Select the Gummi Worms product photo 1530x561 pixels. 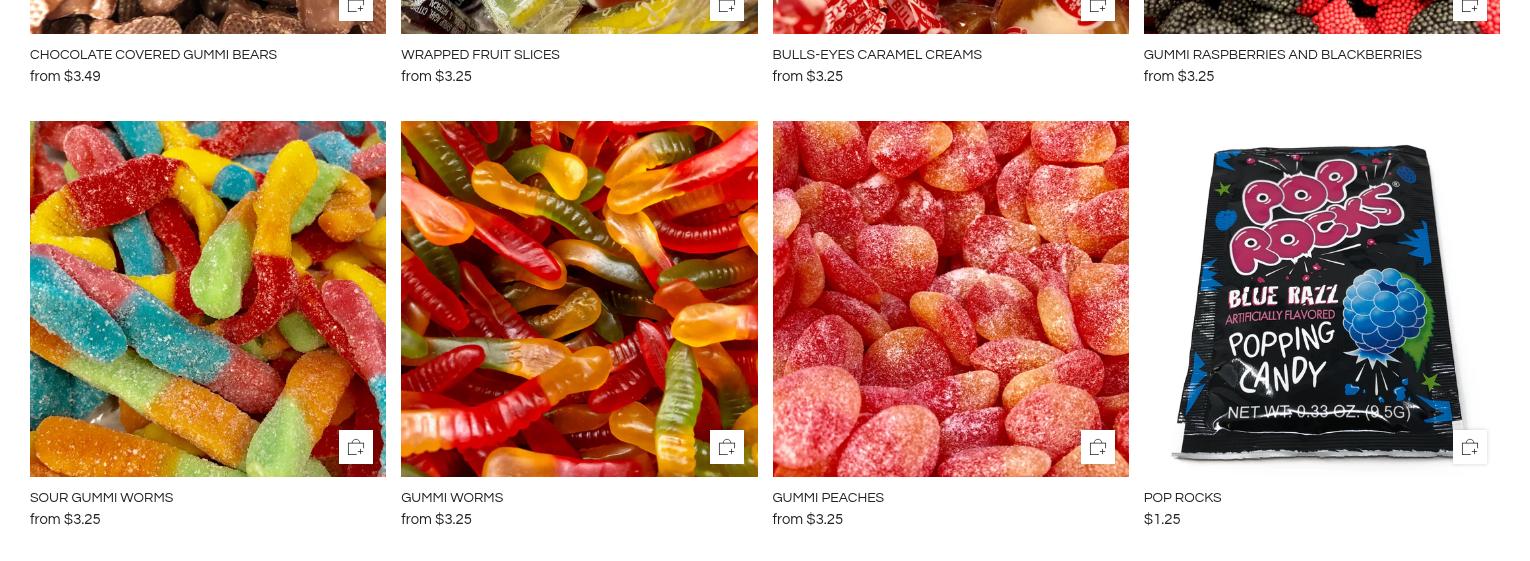coord(579,299)
